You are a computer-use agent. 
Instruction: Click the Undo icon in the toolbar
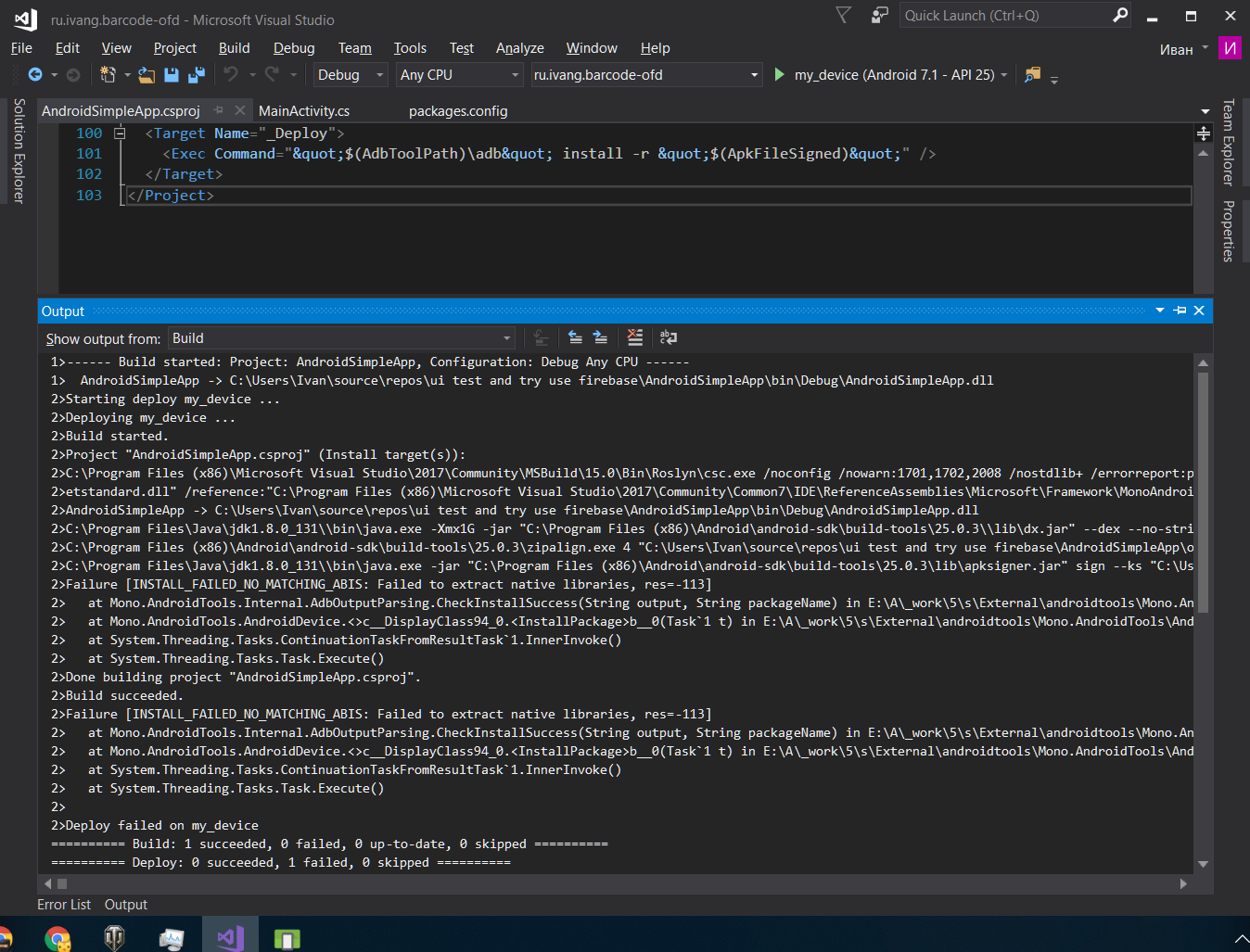[230, 75]
